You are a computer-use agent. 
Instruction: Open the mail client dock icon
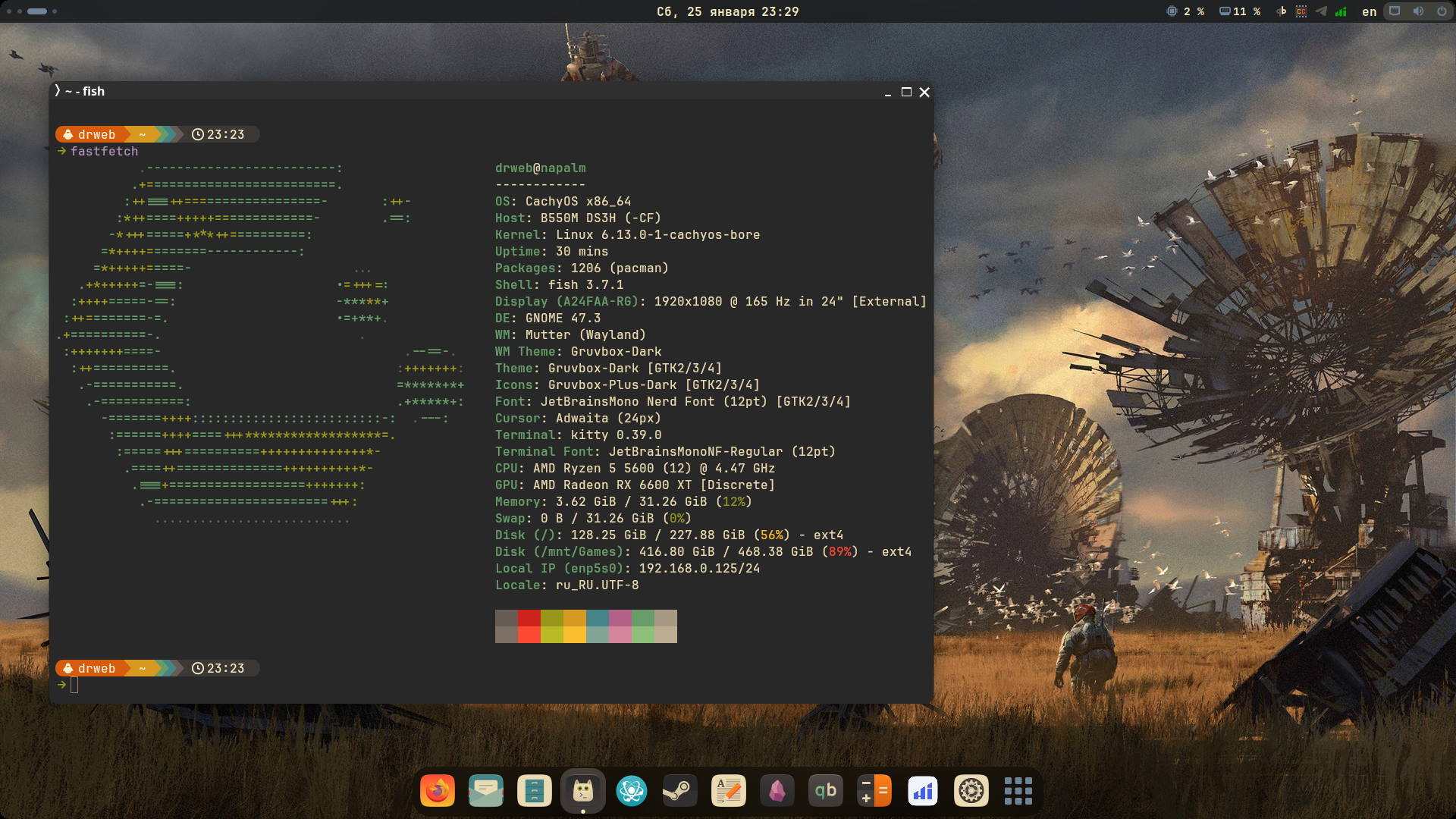486,791
